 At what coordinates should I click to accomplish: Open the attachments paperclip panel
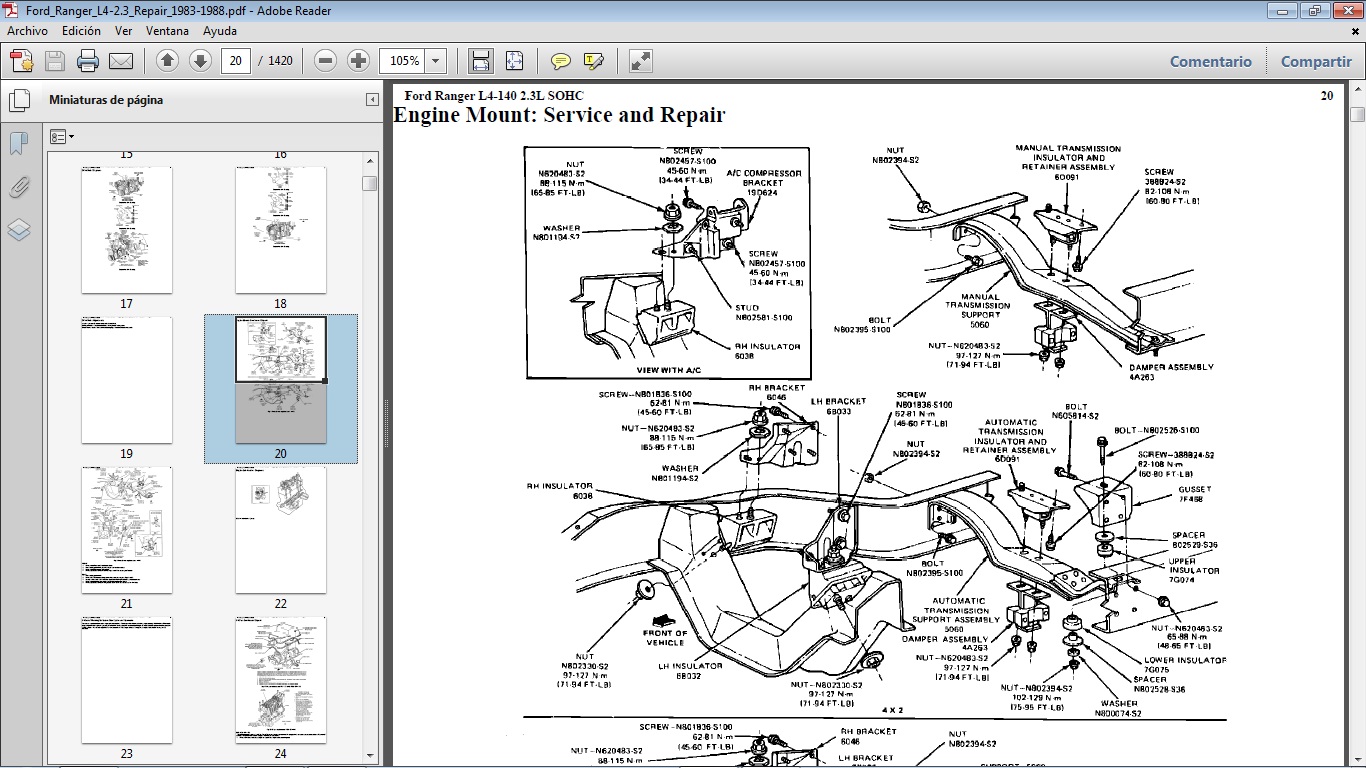coord(18,187)
